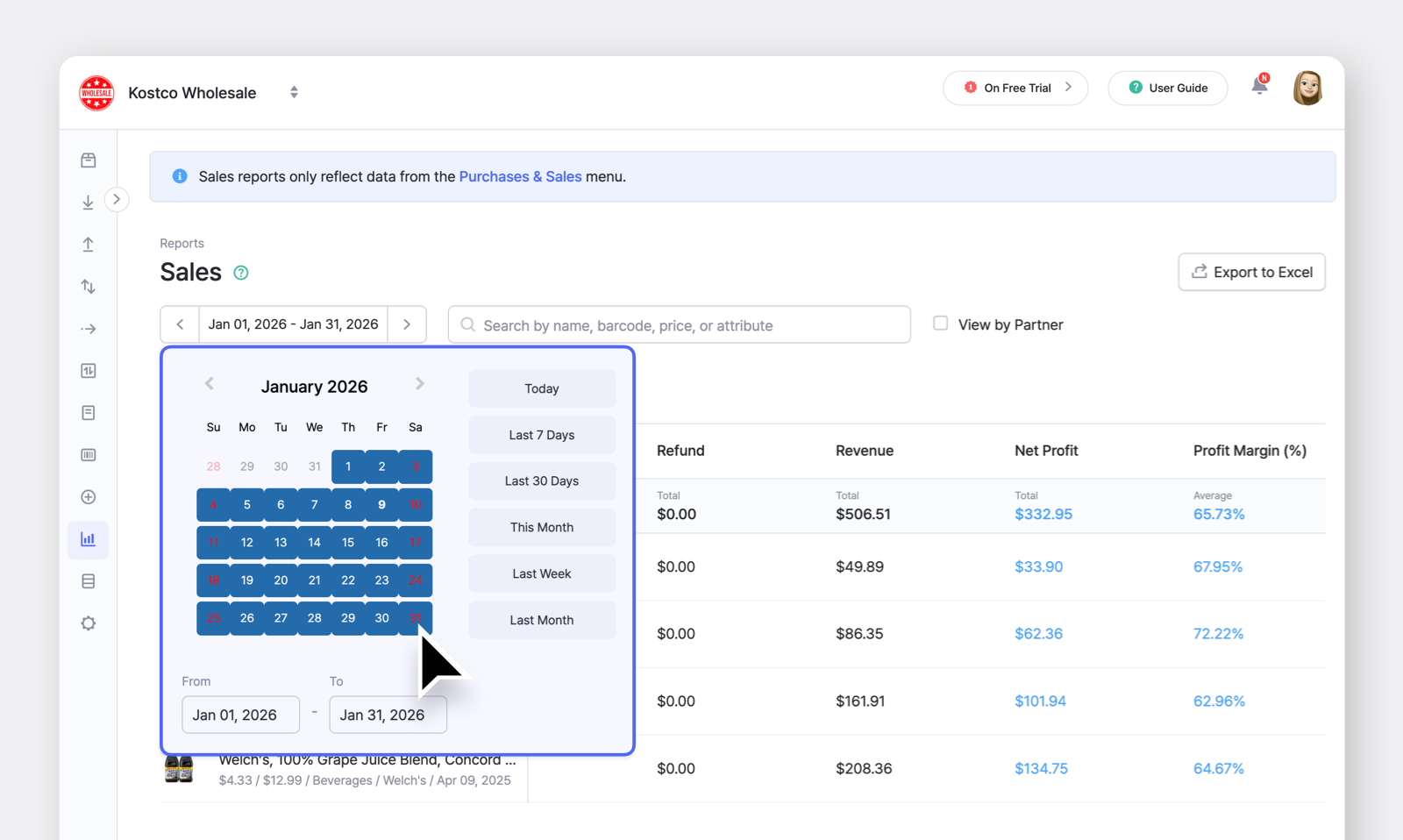
Task: Open the barcode section in the sidebar
Action: pyautogui.click(x=88, y=454)
